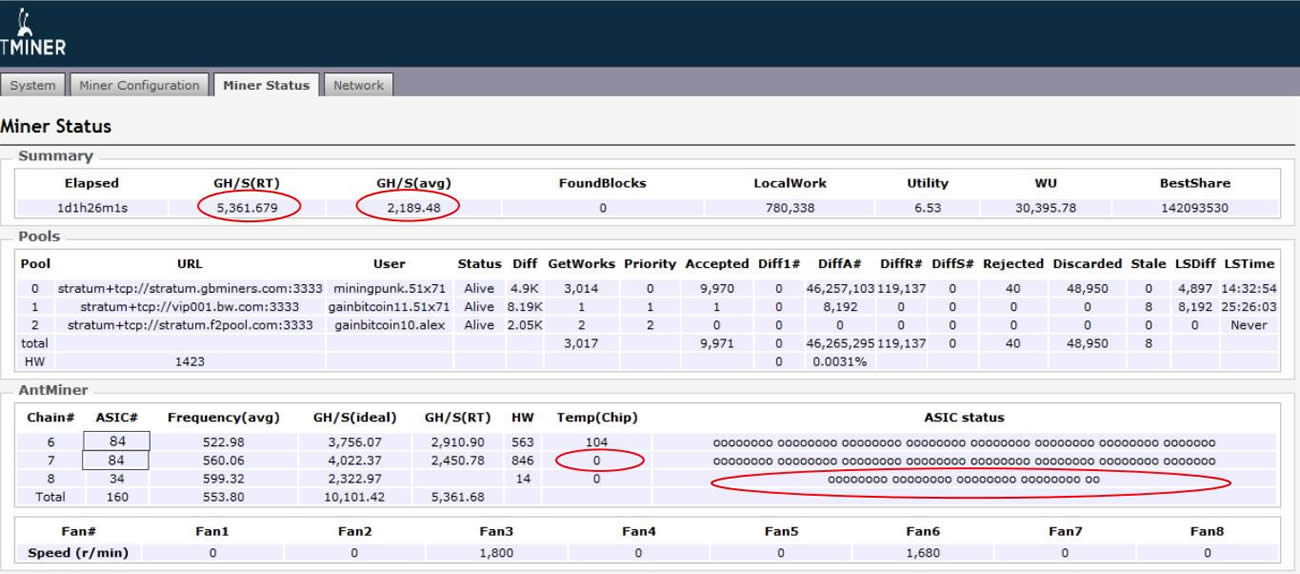Click the Fan3 speed value 1,800

pos(496,552)
